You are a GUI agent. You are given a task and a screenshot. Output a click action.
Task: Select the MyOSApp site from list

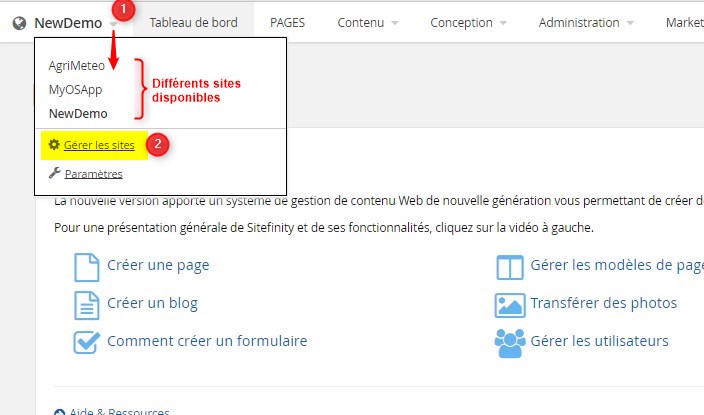(75, 90)
